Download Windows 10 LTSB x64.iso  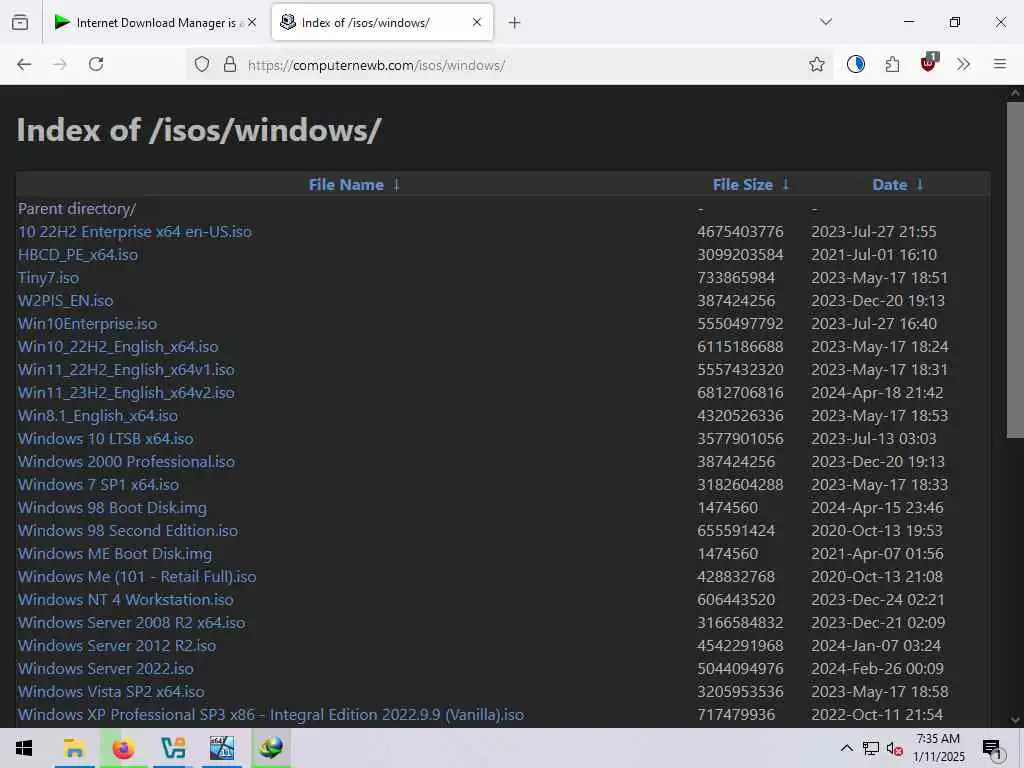[106, 439]
